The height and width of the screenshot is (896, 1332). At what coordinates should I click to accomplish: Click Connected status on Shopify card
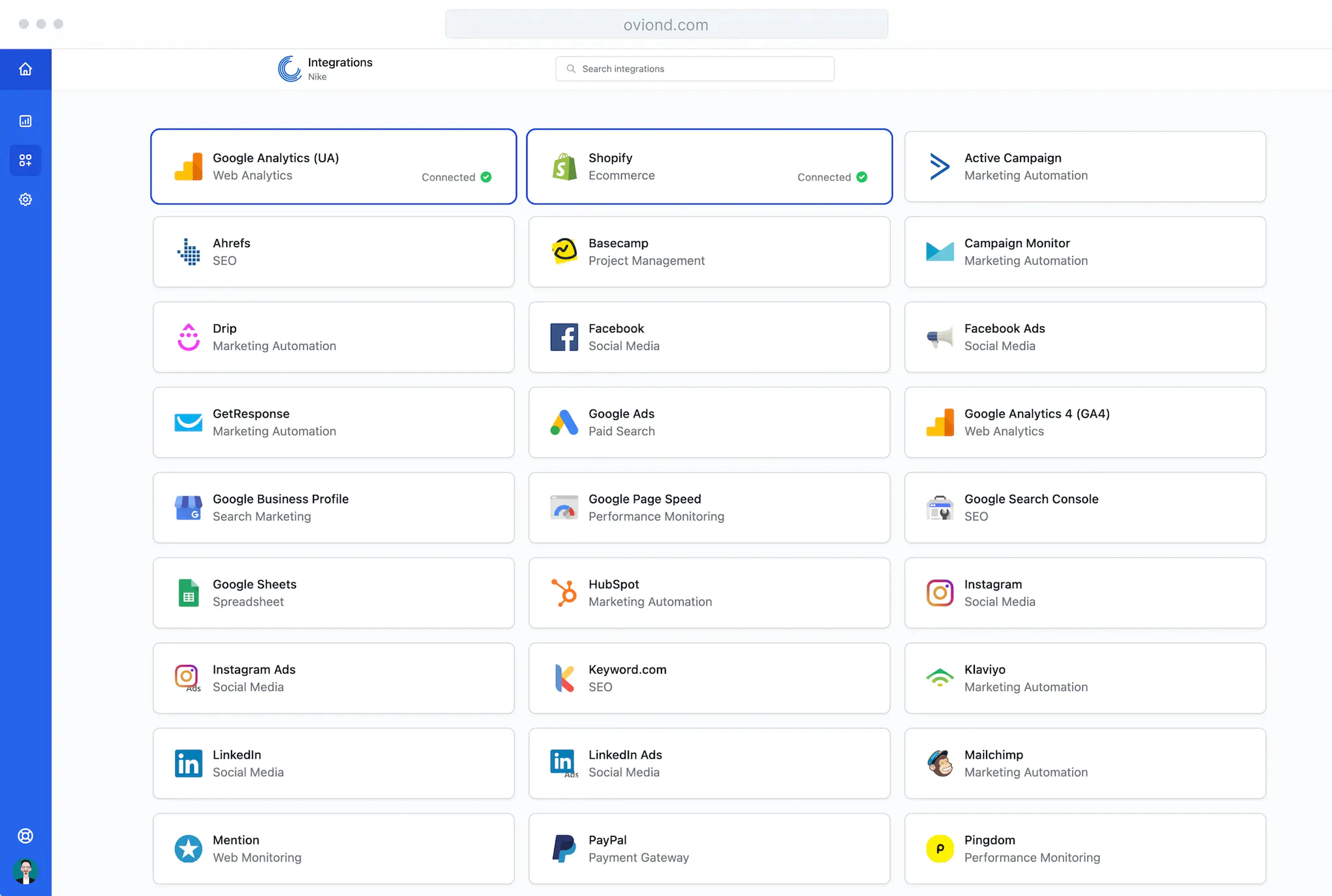(x=832, y=177)
